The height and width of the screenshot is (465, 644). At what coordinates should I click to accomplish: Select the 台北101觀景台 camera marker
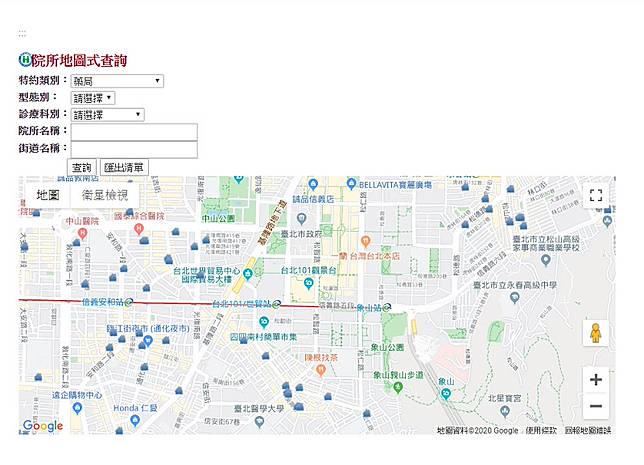[308, 283]
